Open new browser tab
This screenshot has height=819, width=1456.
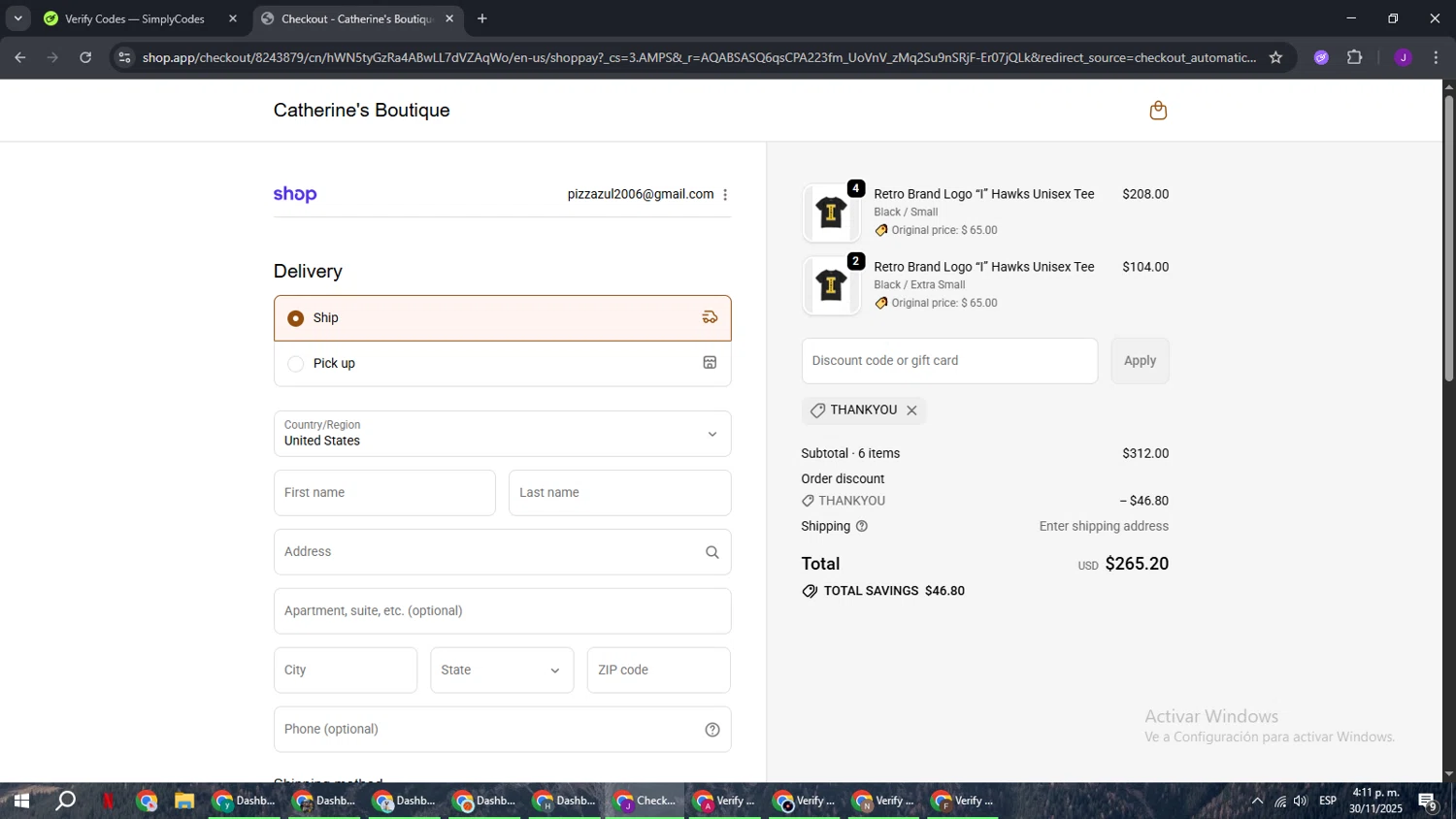click(x=482, y=18)
